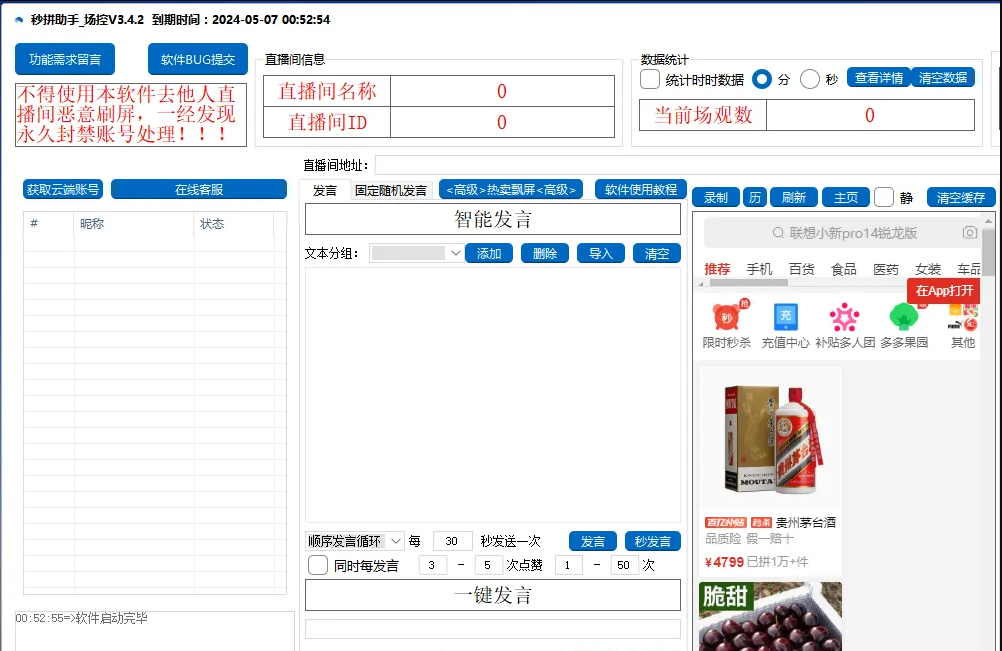Enable the 统计时时数据 checkbox

point(650,79)
